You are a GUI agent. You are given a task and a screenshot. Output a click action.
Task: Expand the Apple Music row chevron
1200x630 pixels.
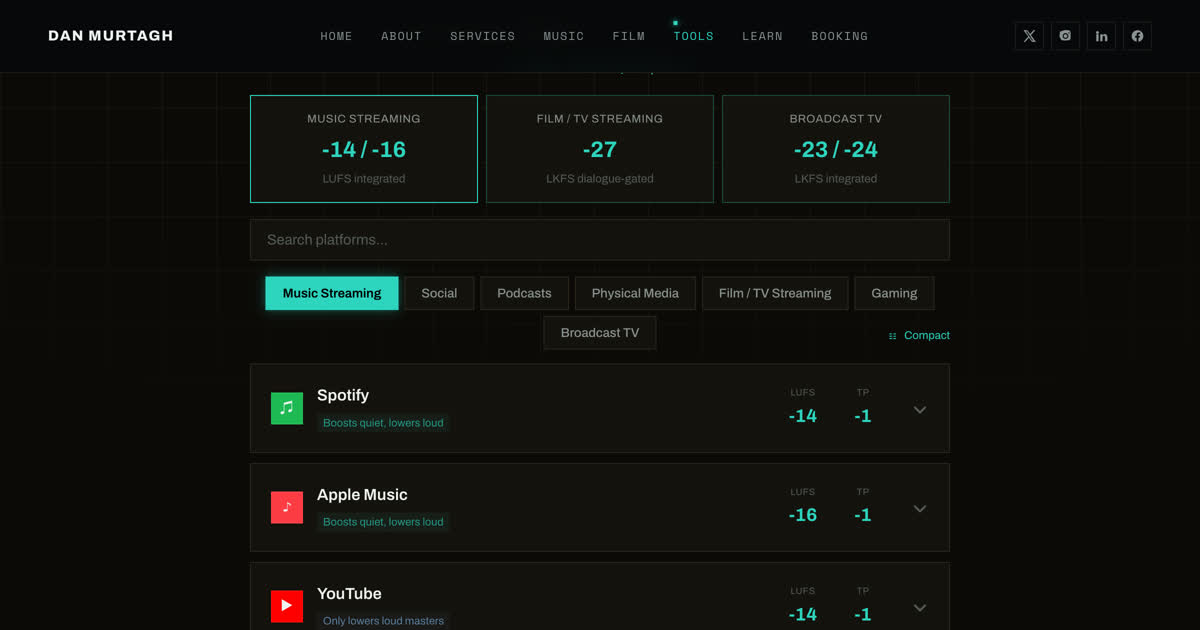(x=920, y=509)
